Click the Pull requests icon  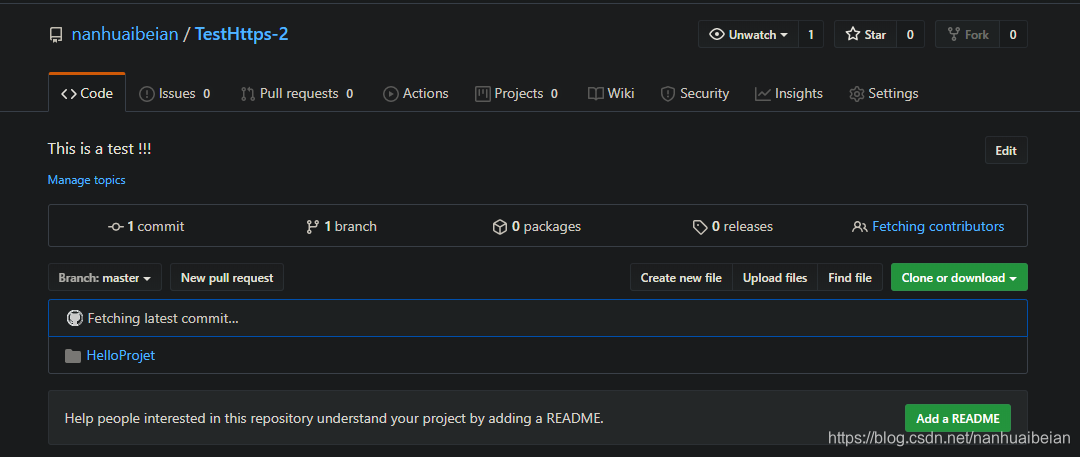point(247,94)
